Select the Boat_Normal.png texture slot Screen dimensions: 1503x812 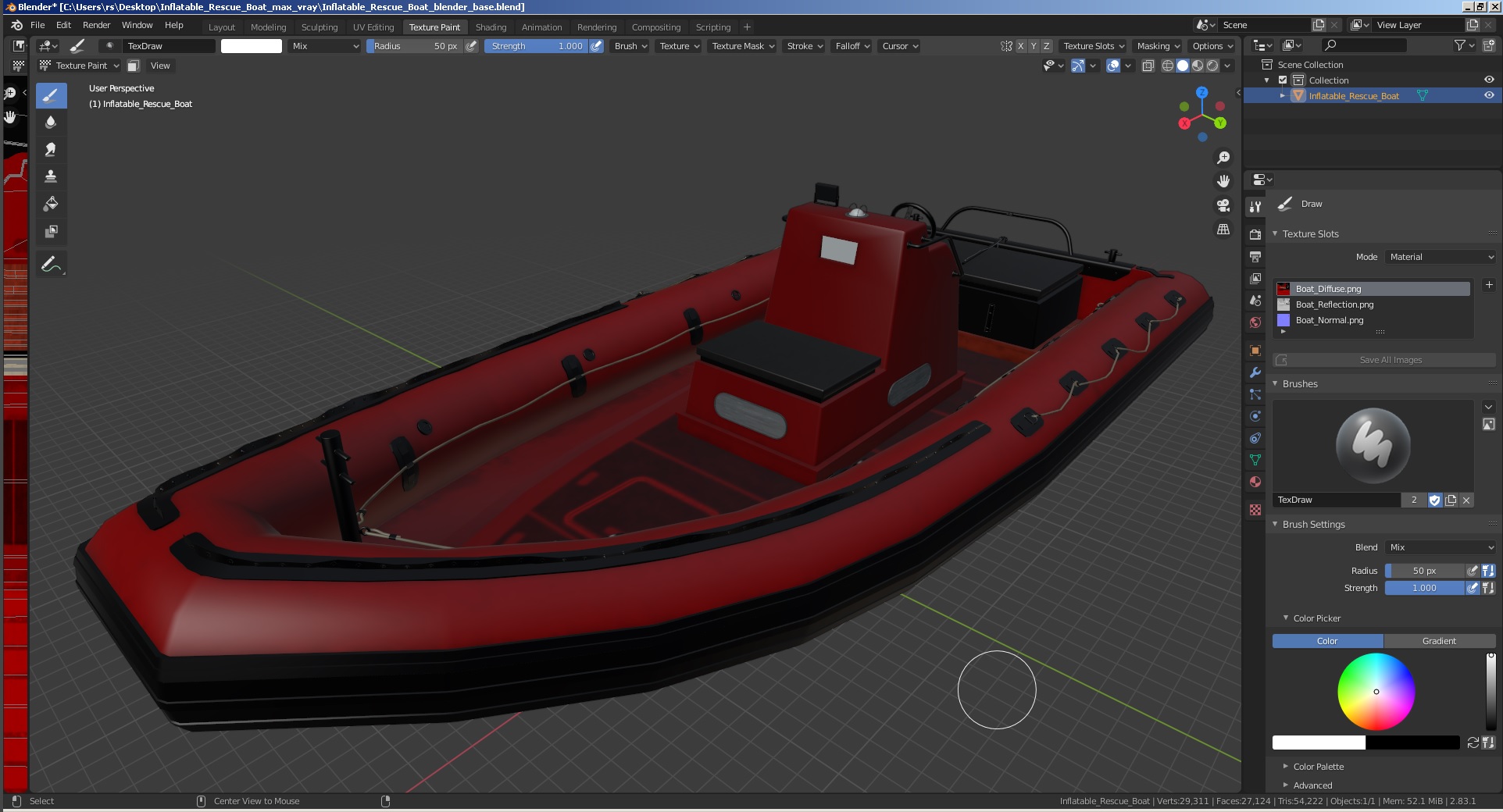(1372, 320)
